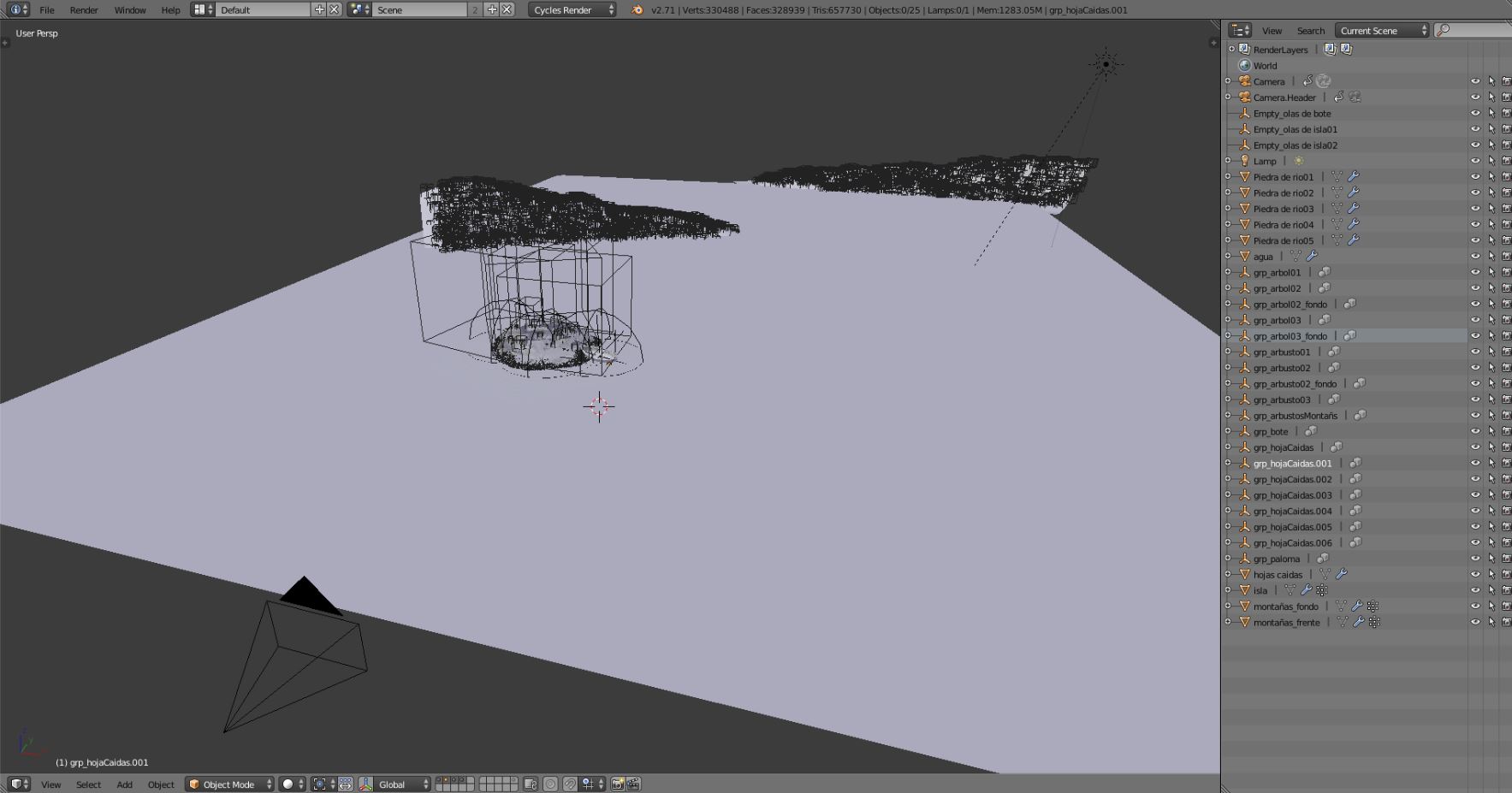1512x793 pixels.
Task: Expand the RenderLayers tree item
Action: click(1231, 50)
